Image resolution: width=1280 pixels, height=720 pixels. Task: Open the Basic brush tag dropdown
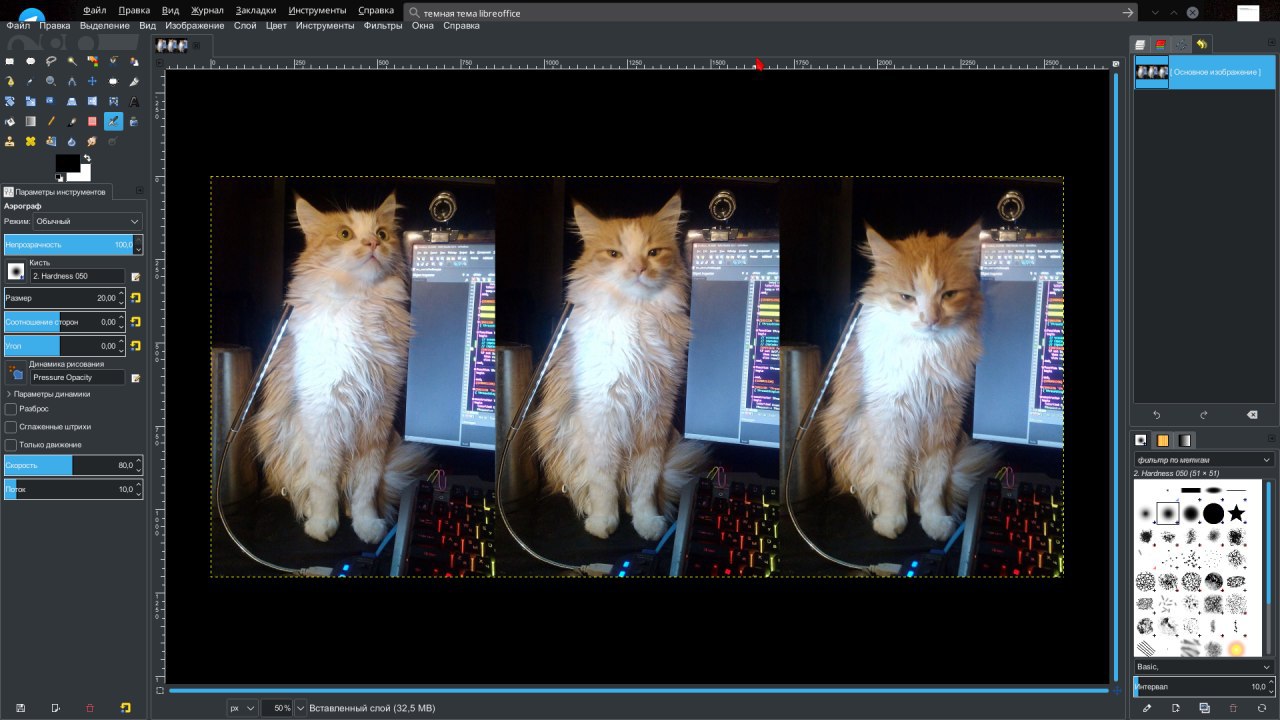click(1203, 667)
